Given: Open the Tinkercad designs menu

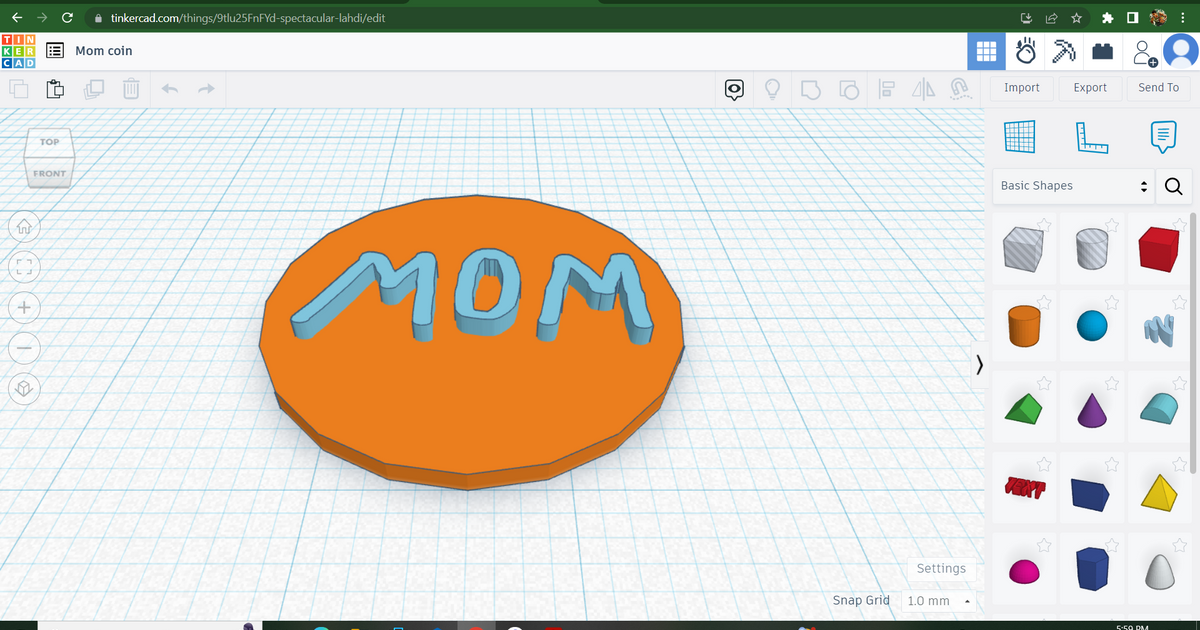Looking at the screenshot, I should coord(55,50).
